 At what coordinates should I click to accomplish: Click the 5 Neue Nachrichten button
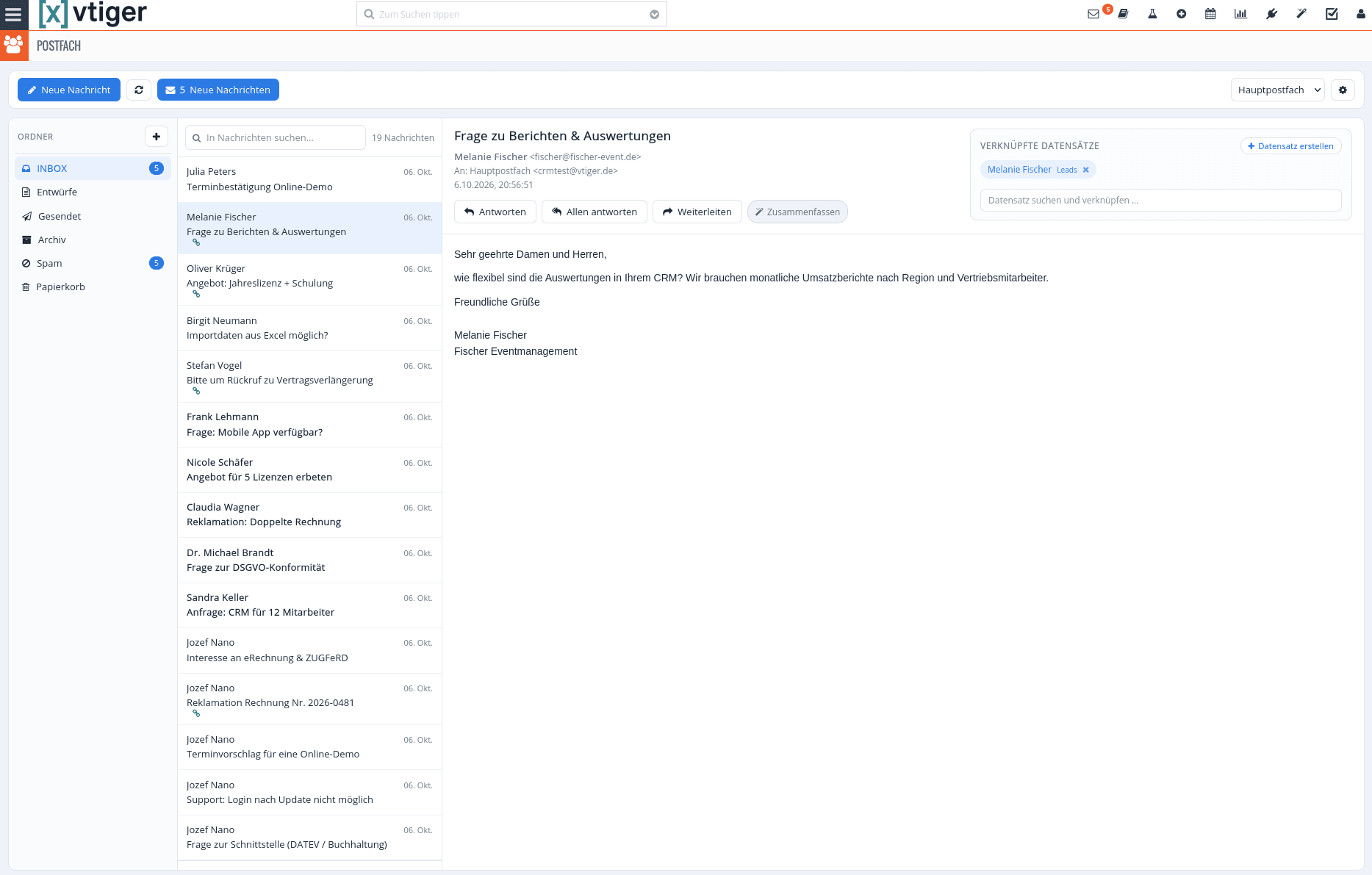tap(218, 90)
